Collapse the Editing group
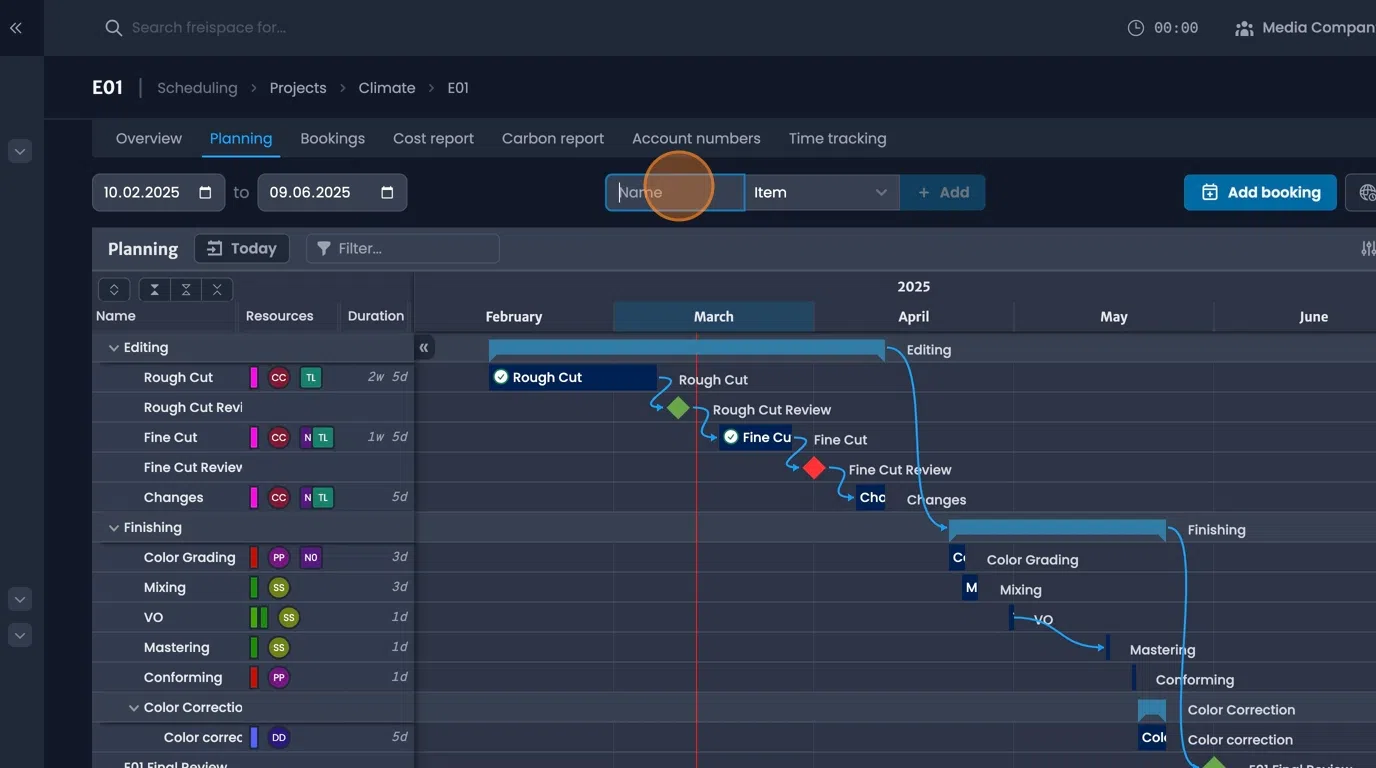The height and width of the screenshot is (768, 1376). point(113,347)
